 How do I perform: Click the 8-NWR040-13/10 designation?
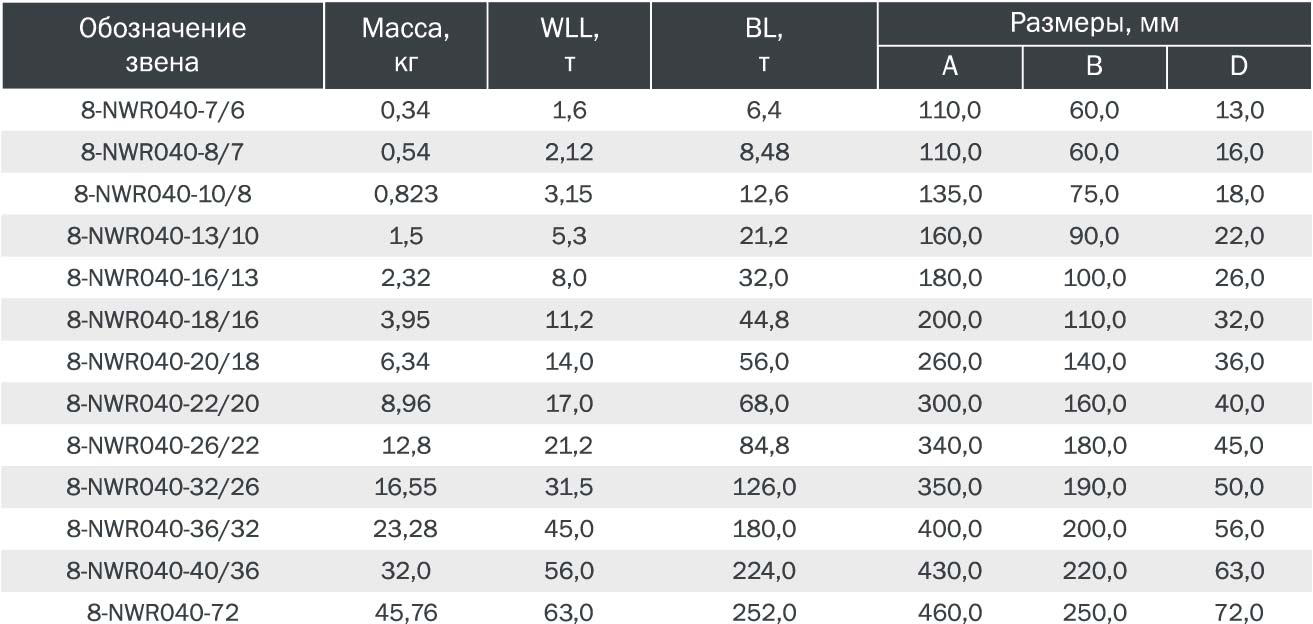coord(163,236)
